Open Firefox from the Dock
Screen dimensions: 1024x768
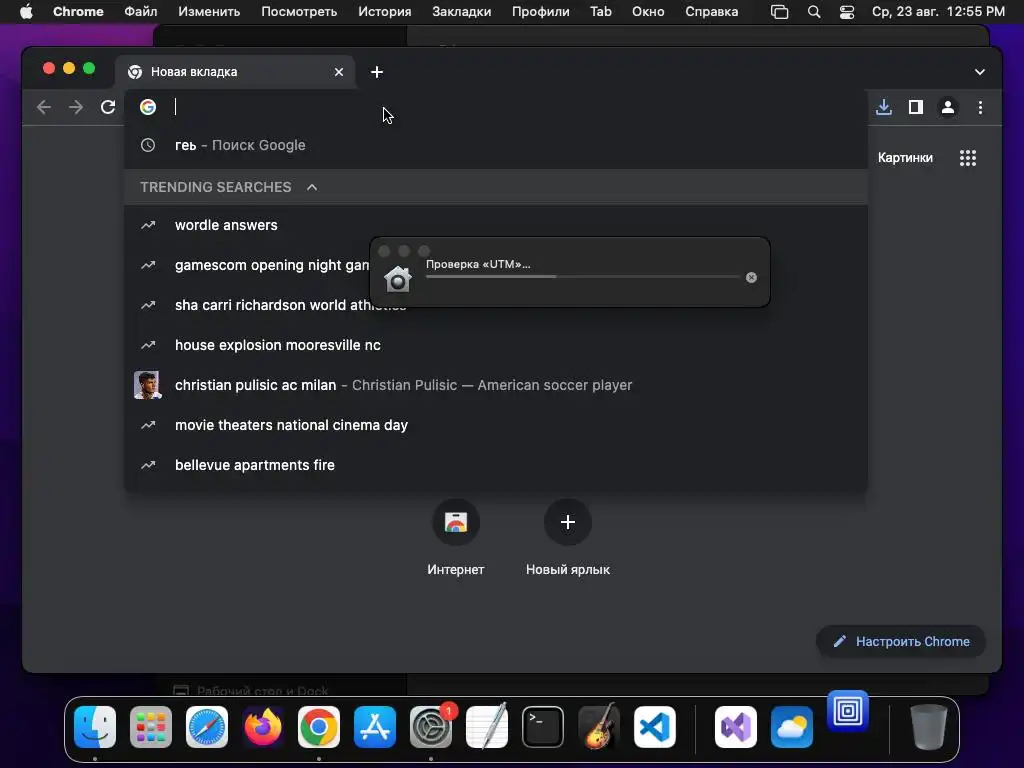(x=263, y=727)
